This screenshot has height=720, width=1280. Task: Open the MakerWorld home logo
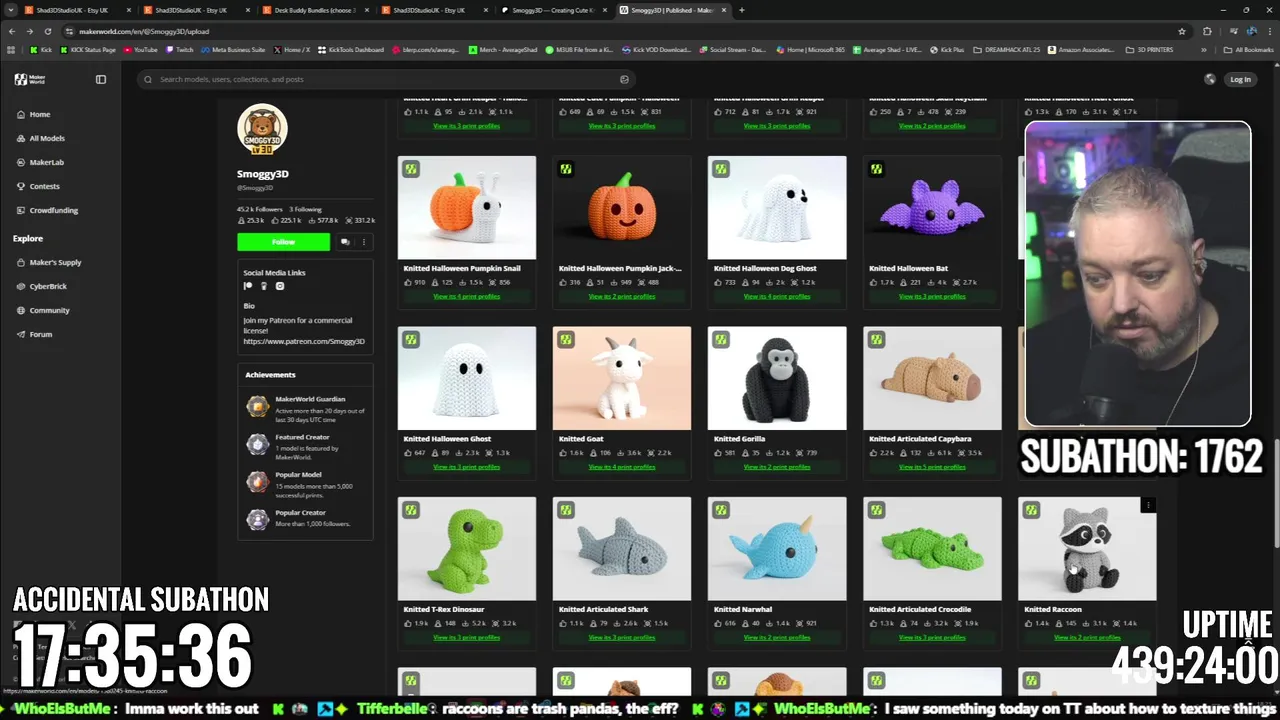pos(29,79)
